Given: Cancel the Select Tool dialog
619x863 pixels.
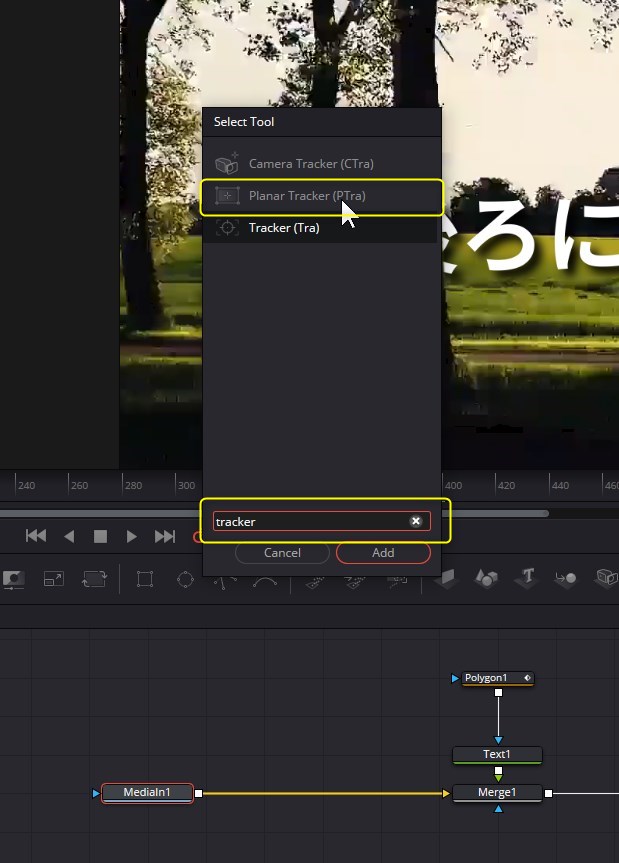Looking at the screenshot, I should tap(282, 553).
